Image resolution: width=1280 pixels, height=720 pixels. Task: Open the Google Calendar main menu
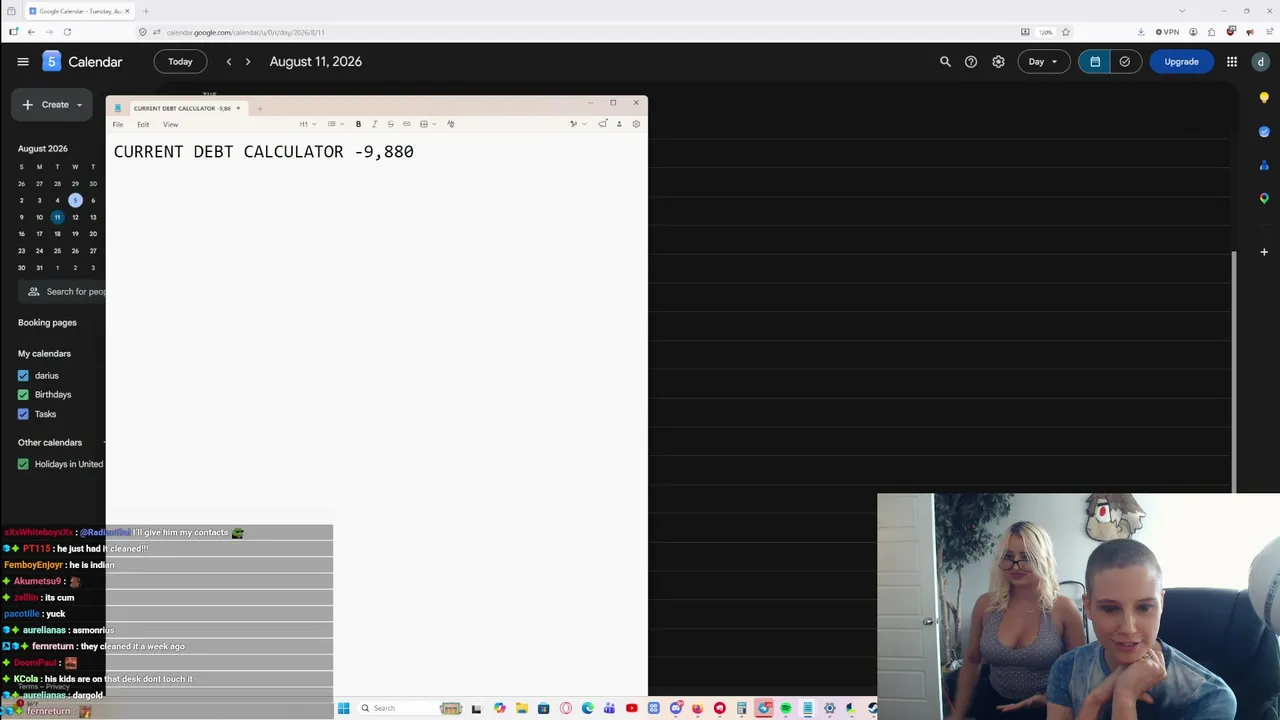[x=22, y=62]
